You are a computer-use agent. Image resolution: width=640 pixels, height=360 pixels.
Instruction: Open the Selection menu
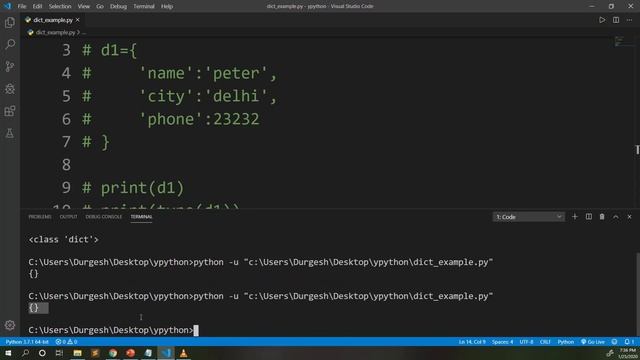click(60, 6)
